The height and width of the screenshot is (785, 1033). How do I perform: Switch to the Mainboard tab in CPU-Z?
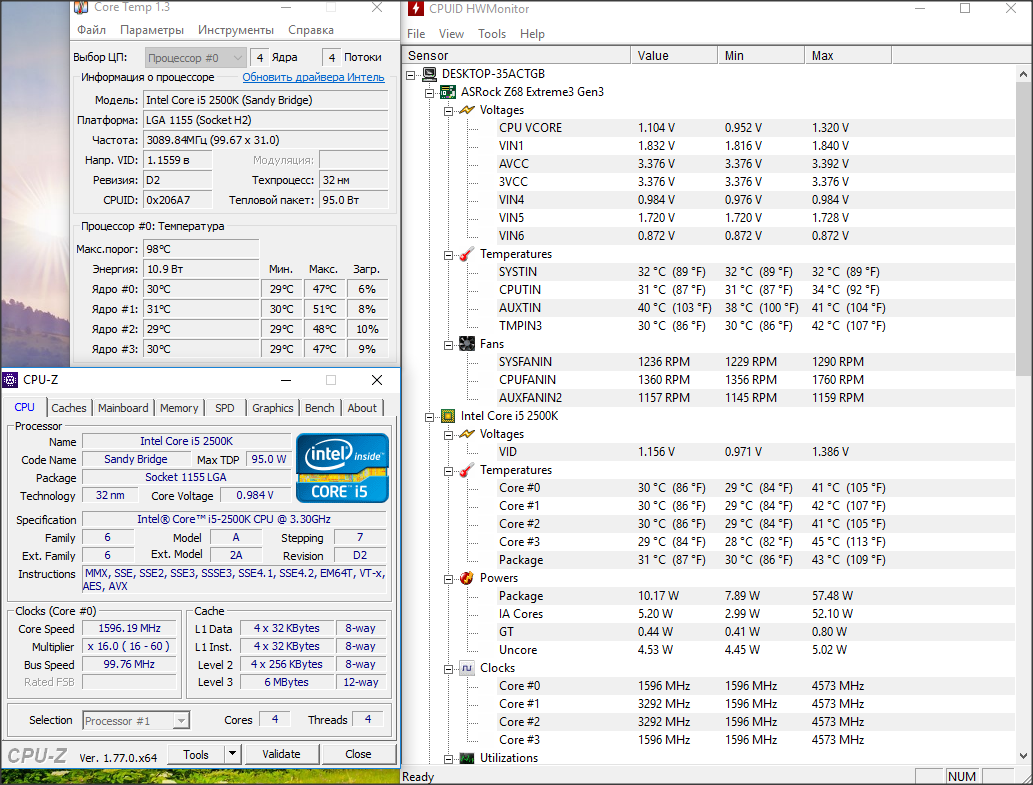pos(123,408)
